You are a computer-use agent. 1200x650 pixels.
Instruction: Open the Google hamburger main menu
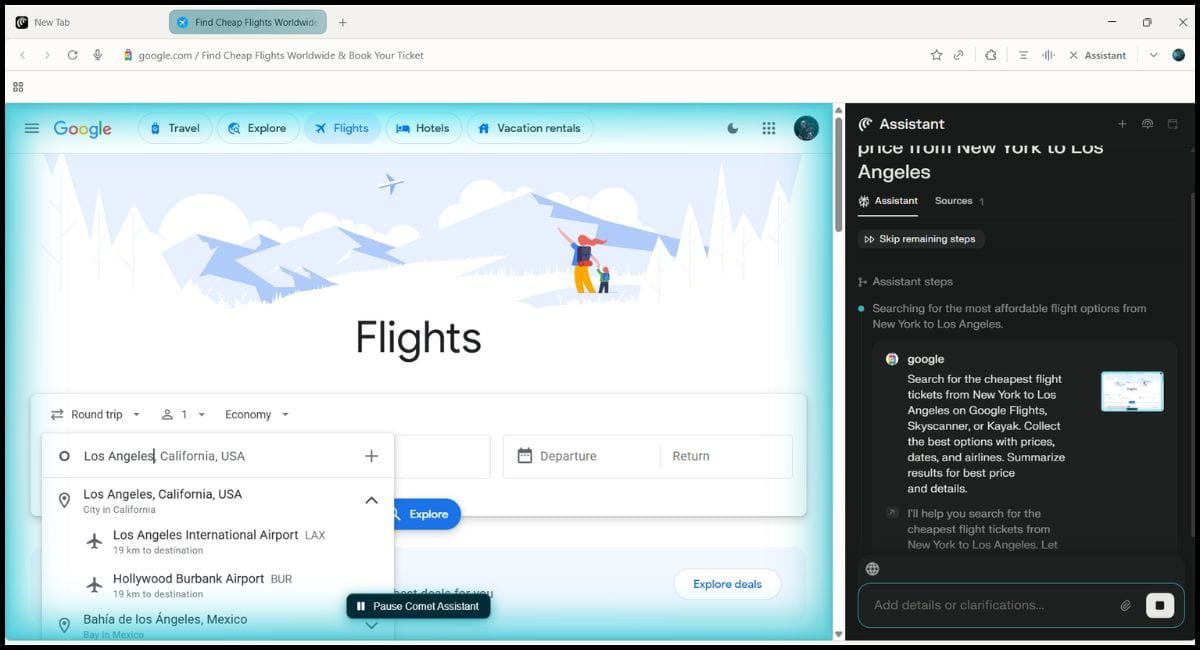point(31,128)
